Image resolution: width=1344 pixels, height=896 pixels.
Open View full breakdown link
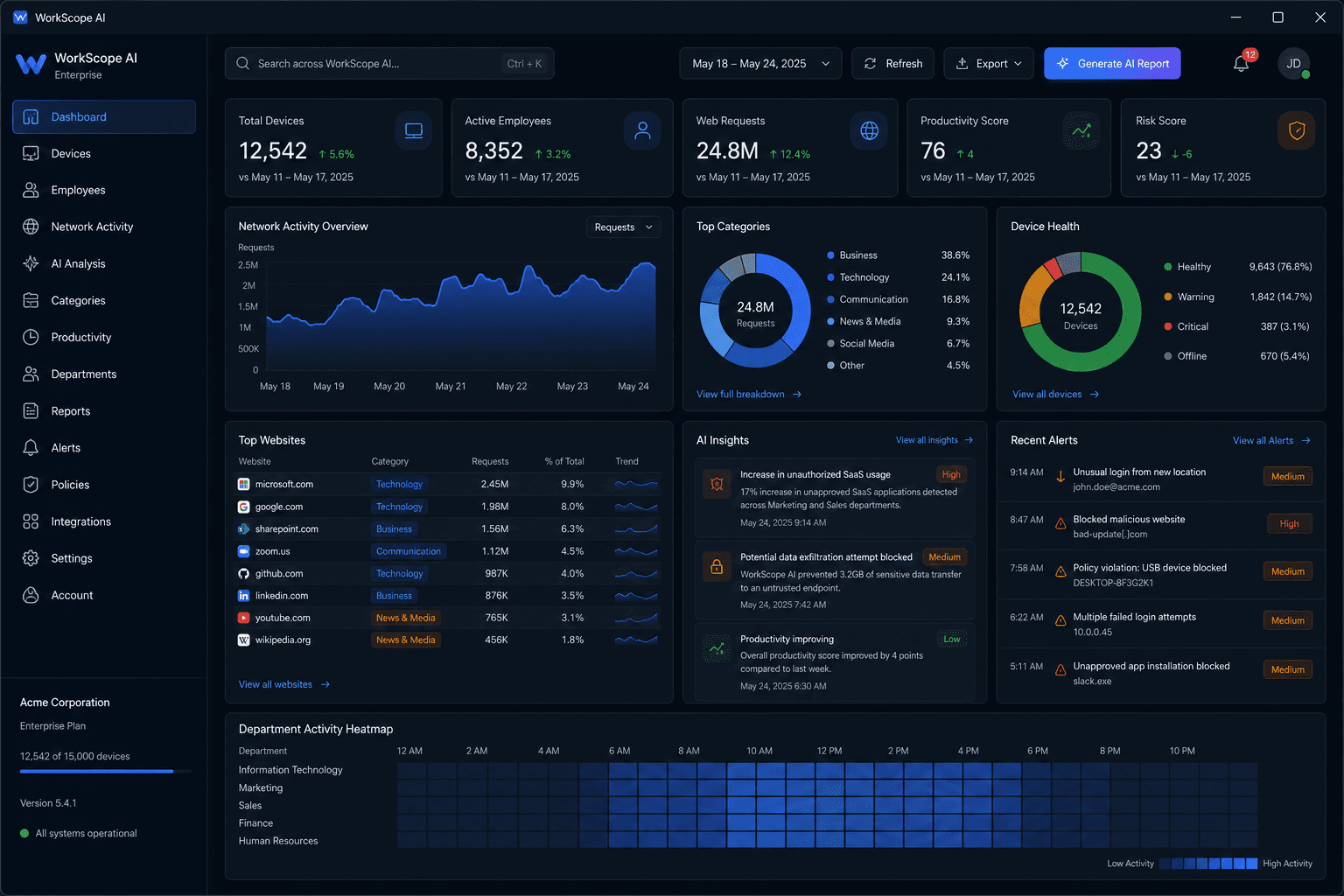(749, 395)
